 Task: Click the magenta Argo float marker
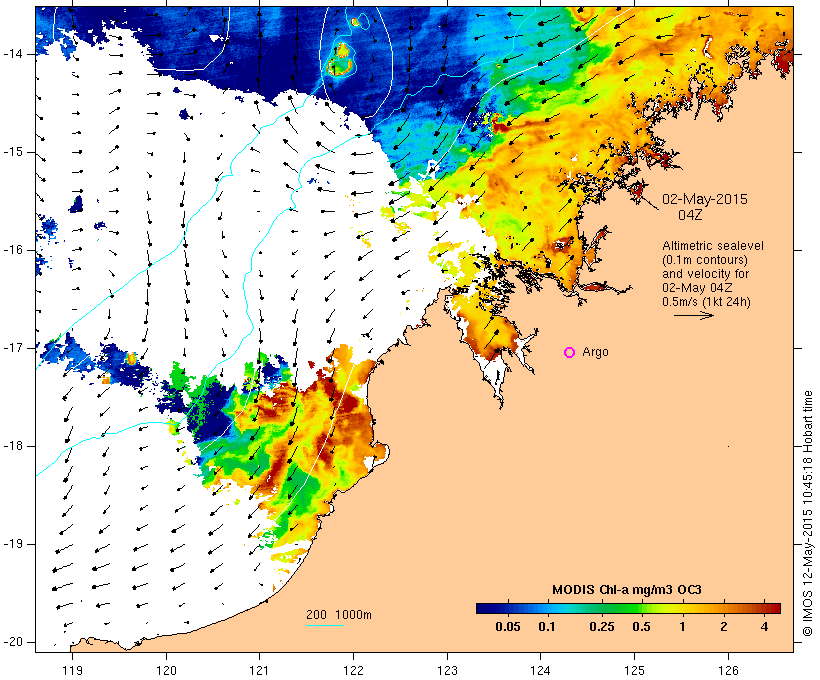point(570,353)
